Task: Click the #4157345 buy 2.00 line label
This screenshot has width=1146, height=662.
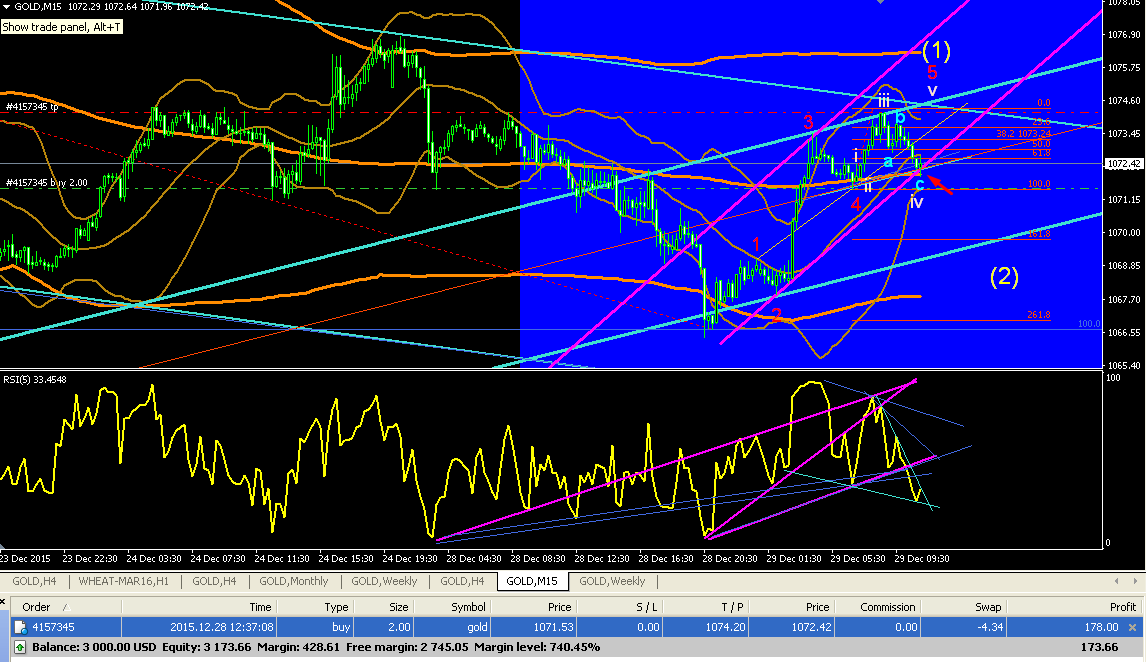Action: click(x=46, y=183)
